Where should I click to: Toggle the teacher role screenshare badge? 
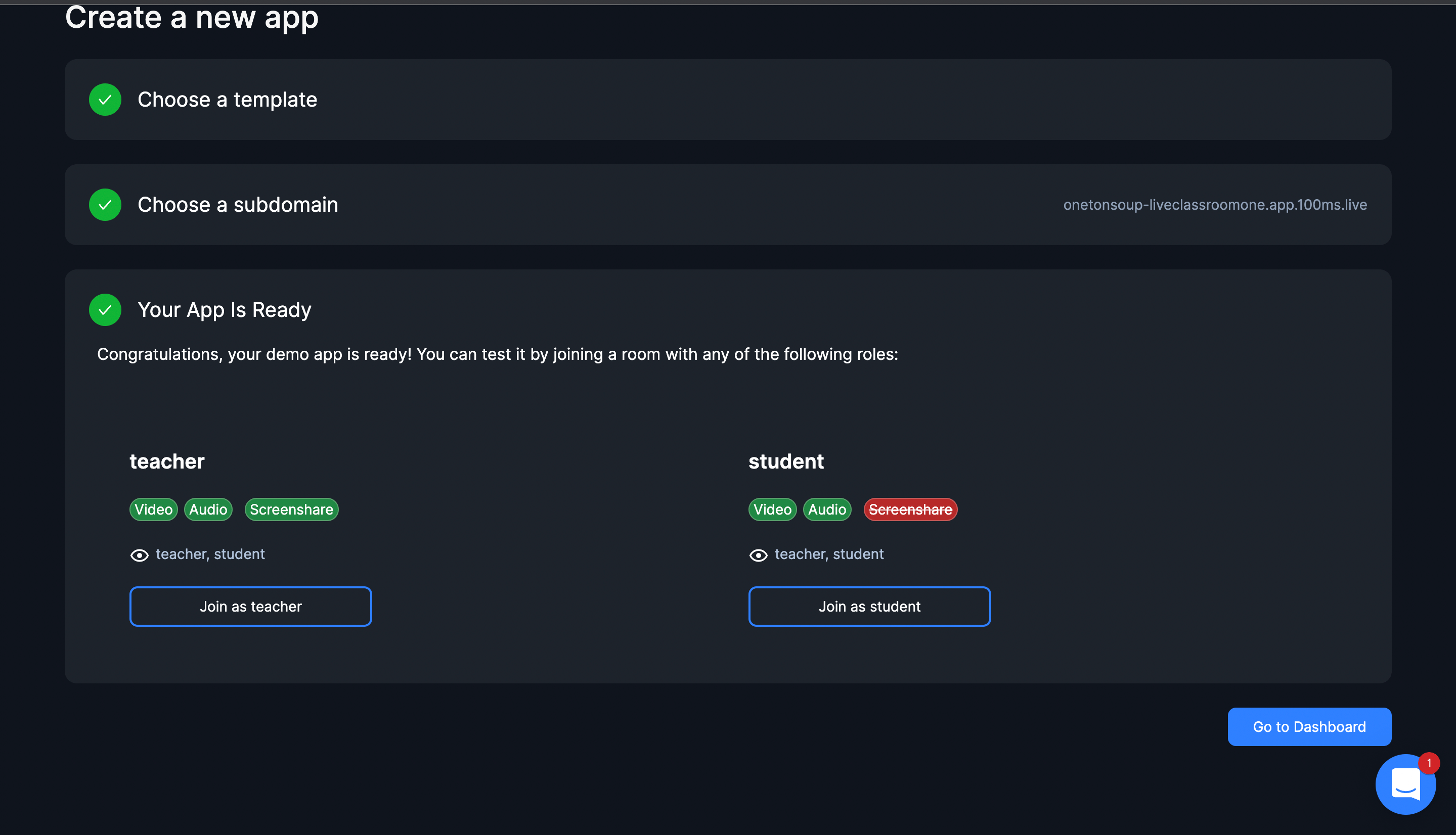point(291,509)
